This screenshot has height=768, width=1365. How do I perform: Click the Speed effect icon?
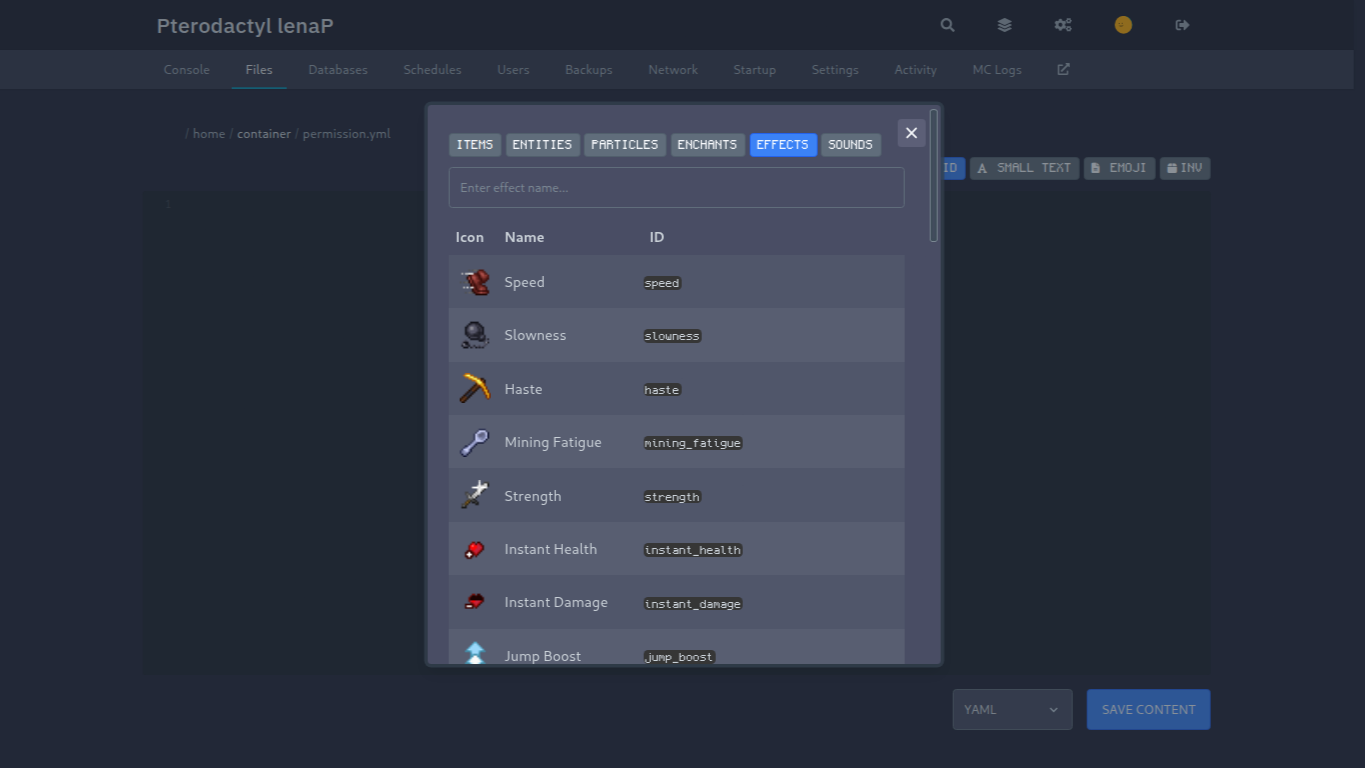[475, 282]
